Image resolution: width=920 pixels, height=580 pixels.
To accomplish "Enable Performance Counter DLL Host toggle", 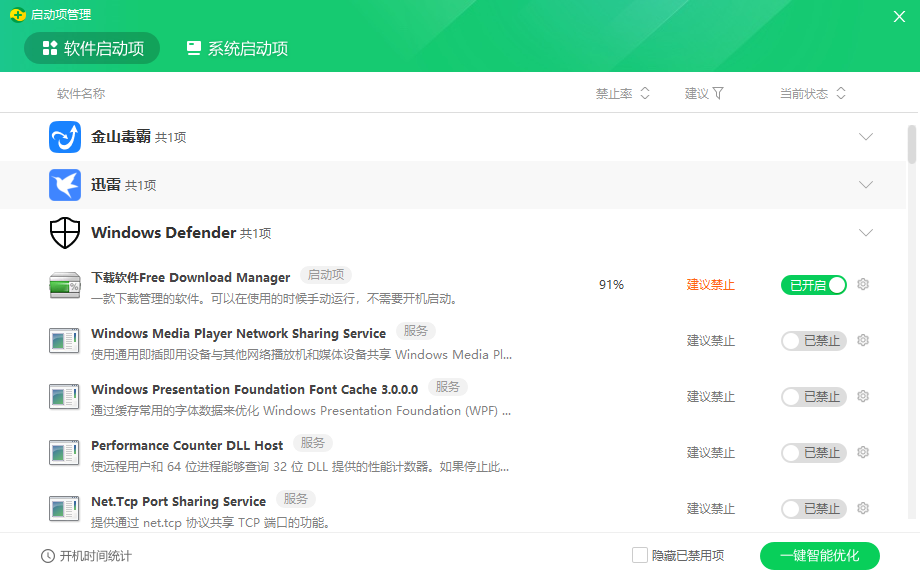I will tap(814, 453).
